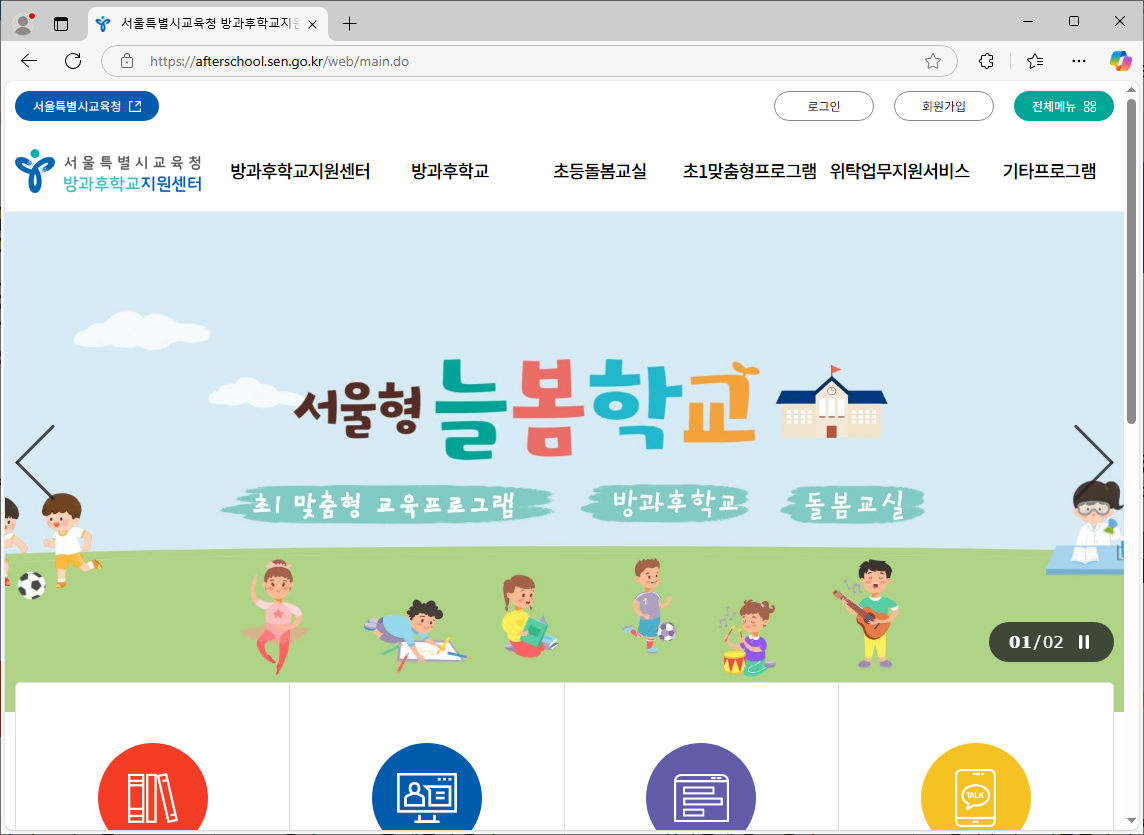The height and width of the screenshot is (835, 1144).
Task: Go to previous banner slide
Action: tap(33, 462)
